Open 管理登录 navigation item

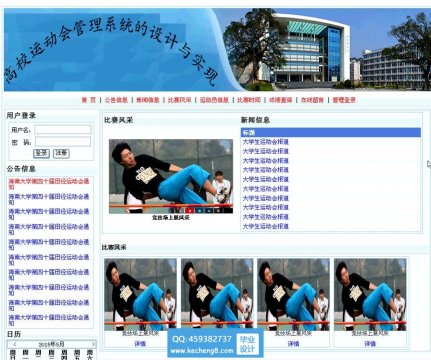pyautogui.click(x=344, y=100)
